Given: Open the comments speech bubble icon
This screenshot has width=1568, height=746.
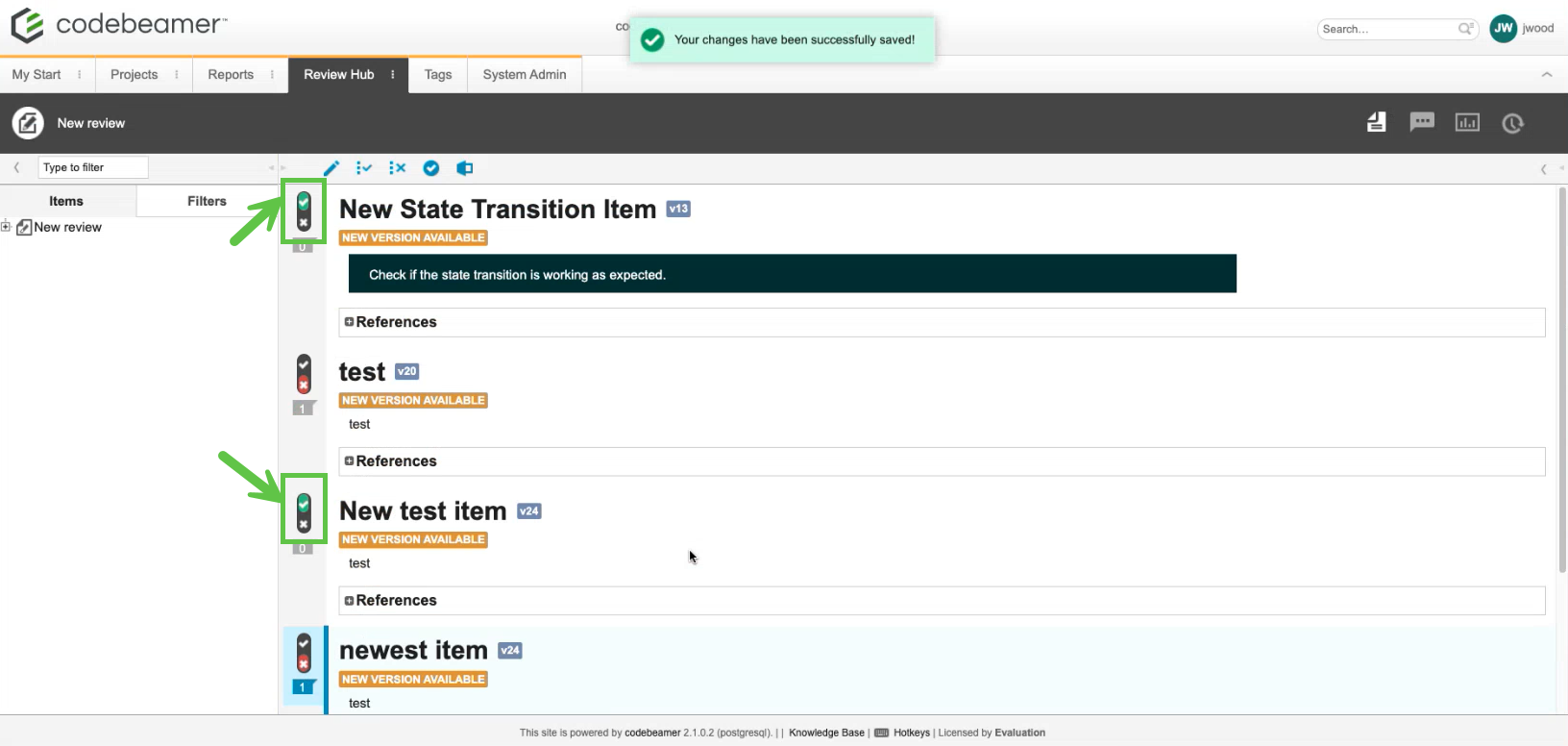Looking at the screenshot, I should pyautogui.click(x=1421, y=122).
